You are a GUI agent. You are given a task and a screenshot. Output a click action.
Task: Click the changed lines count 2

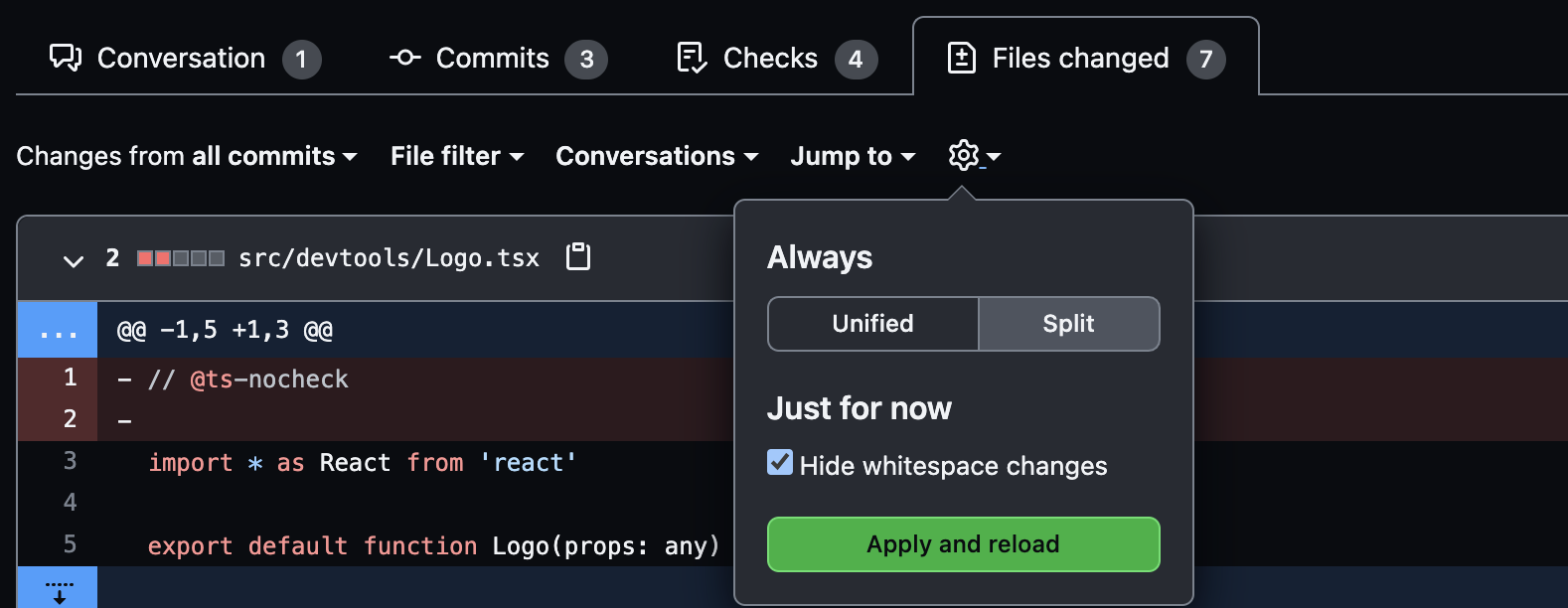tap(112, 258)
